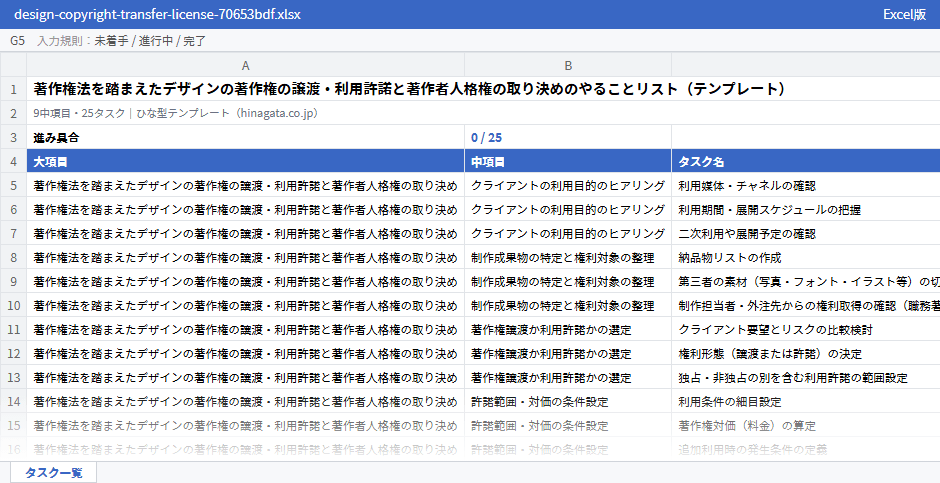Click 著作権譲渡か利用許諾かの選定 in row 12

click(568, 354)
